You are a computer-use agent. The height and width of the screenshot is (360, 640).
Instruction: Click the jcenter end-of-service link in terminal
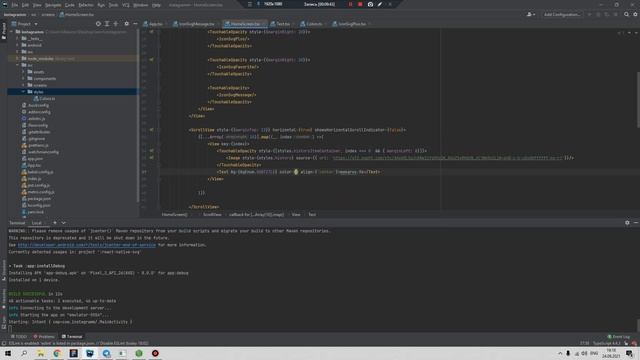(x=87, y=245)
